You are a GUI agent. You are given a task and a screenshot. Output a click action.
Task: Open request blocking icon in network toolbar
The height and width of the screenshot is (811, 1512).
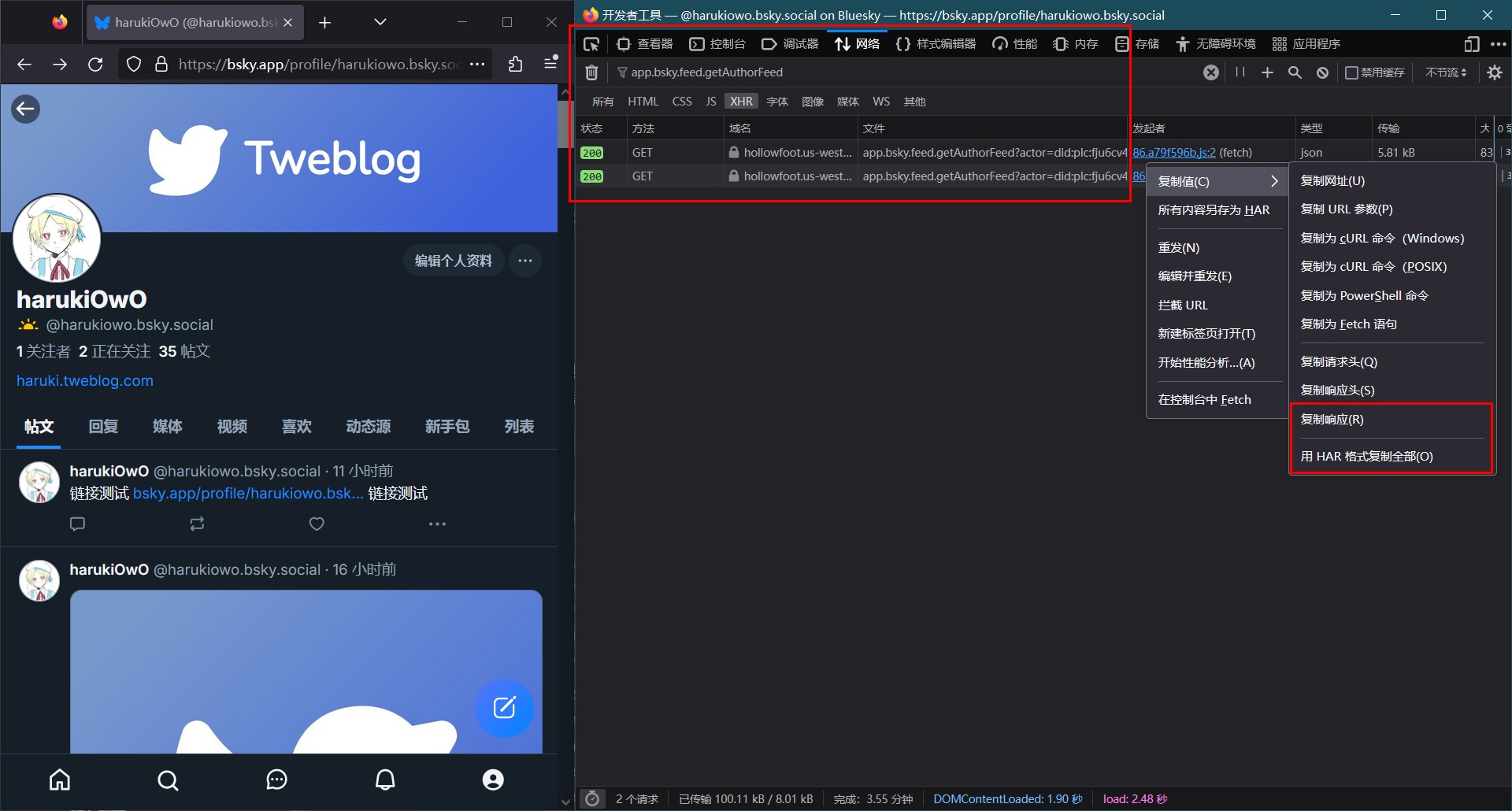[x=1322, y=72]
